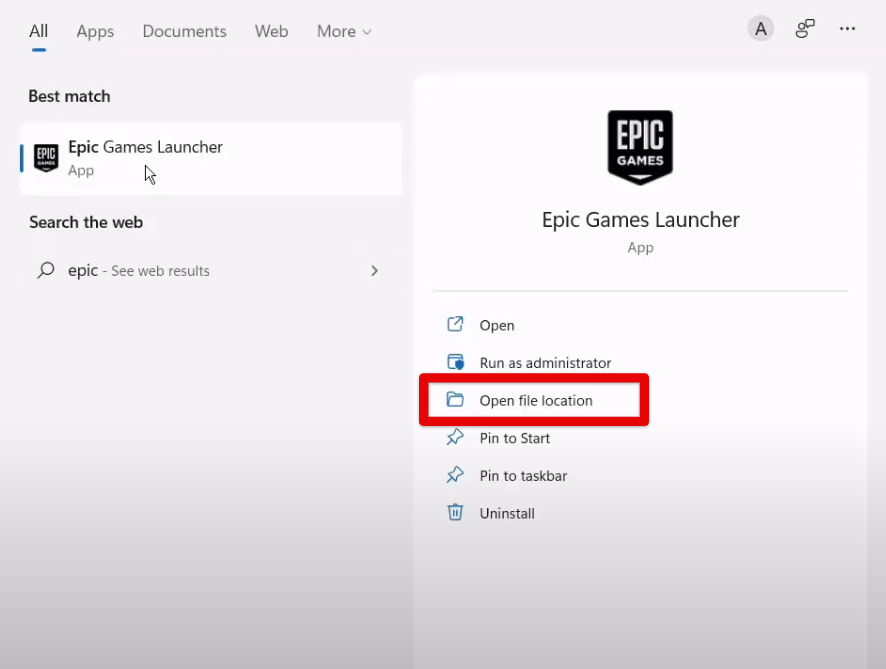The width and height of the screenshot is (886, 669).
Task: Switch to the Web tab
Action: click(271, 31)
